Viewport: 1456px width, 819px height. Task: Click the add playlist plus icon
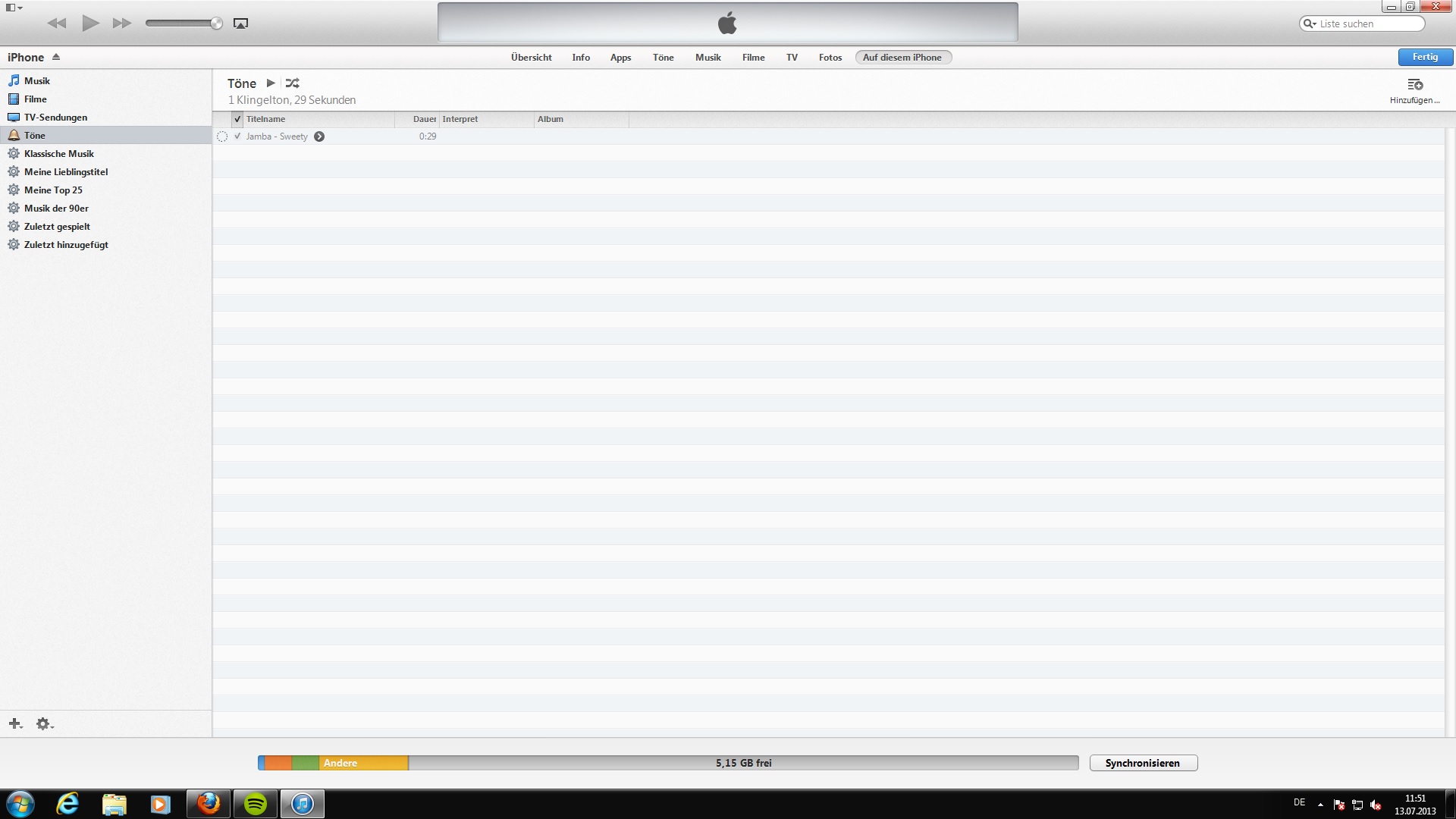tap(15, 723)
